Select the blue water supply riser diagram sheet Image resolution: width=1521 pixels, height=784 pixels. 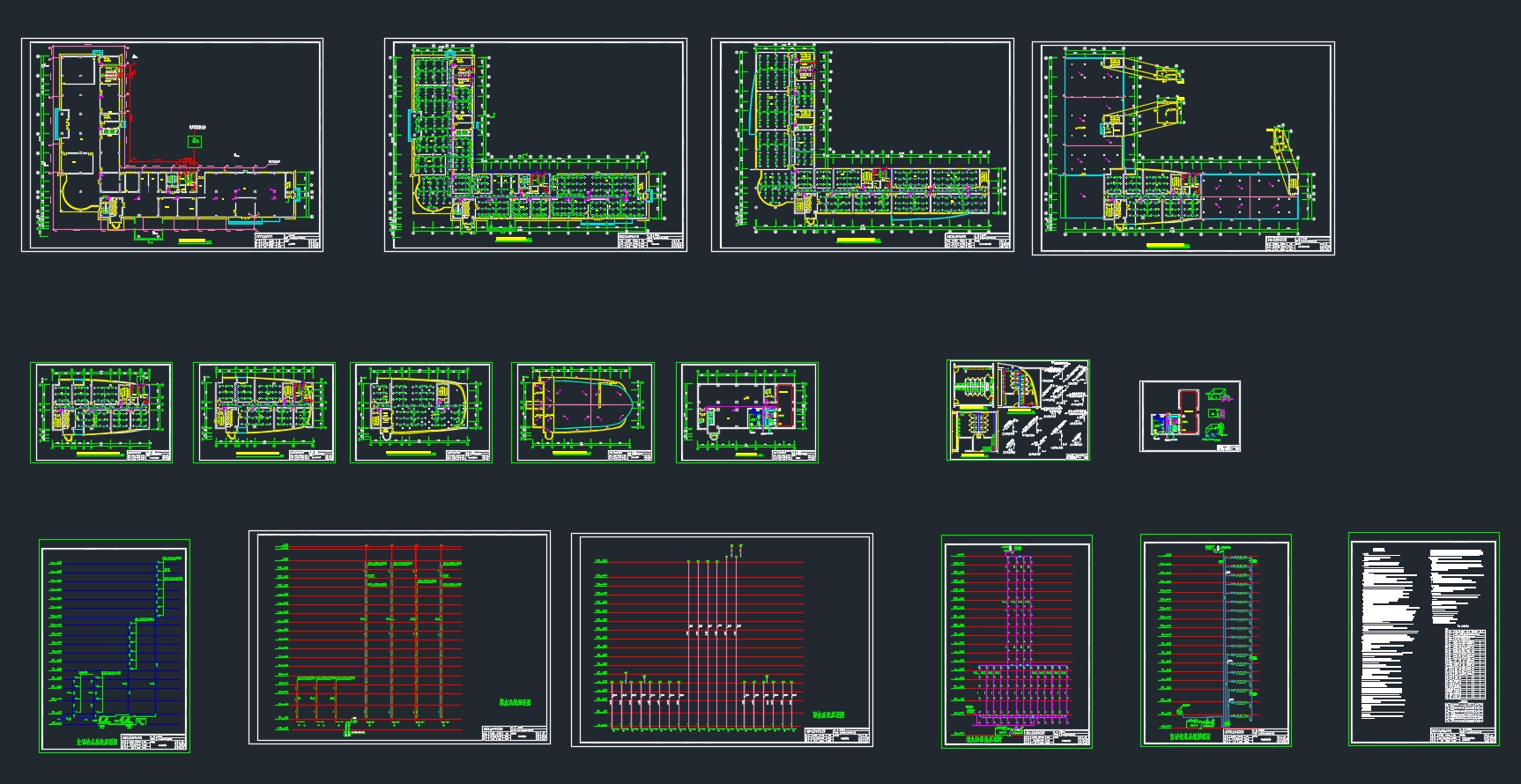coord(115,646)
